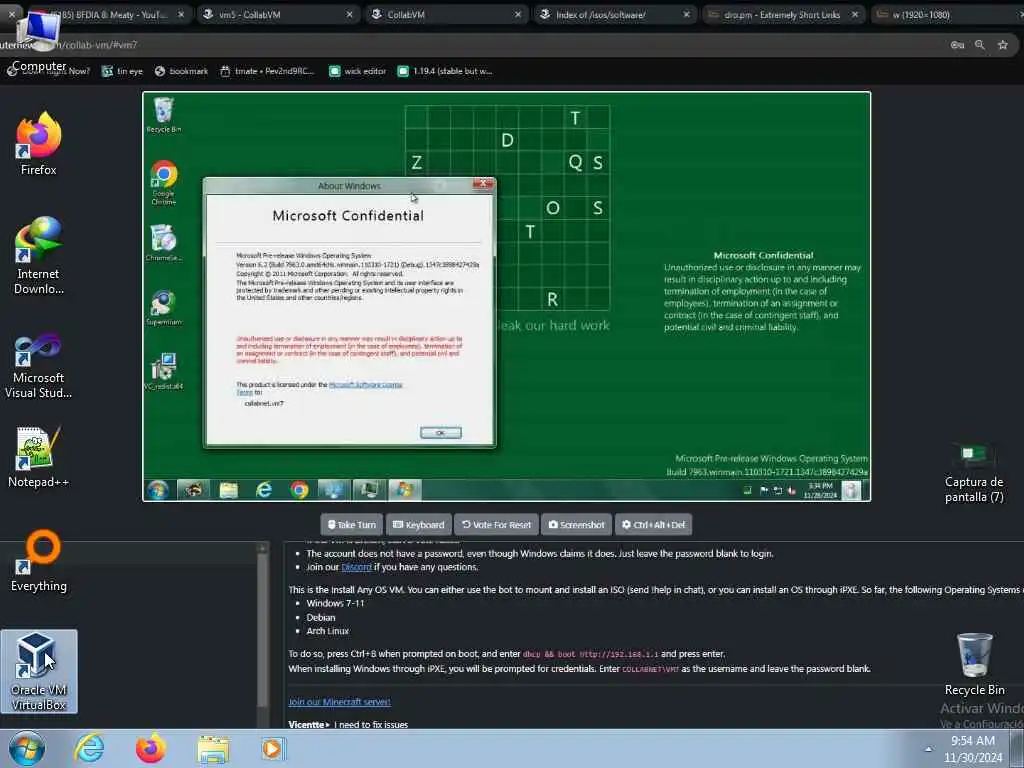Click the VM's Google Chrome desktop icon

(163, 182)
